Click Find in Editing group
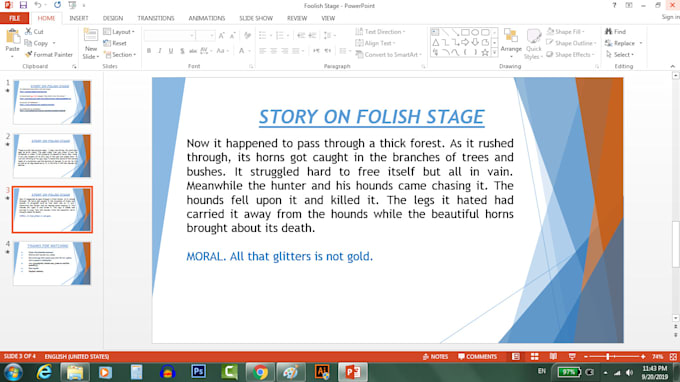This screenshot has height=382, width=680. point(615,32)
